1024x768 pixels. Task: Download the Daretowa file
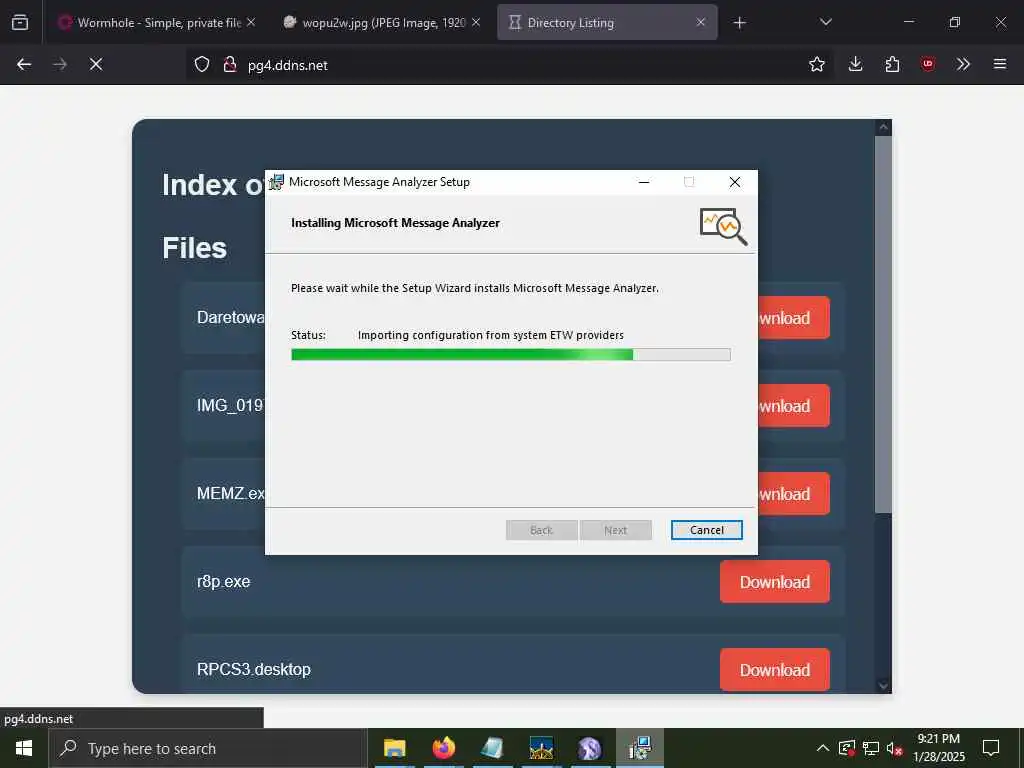click(793, 317)
